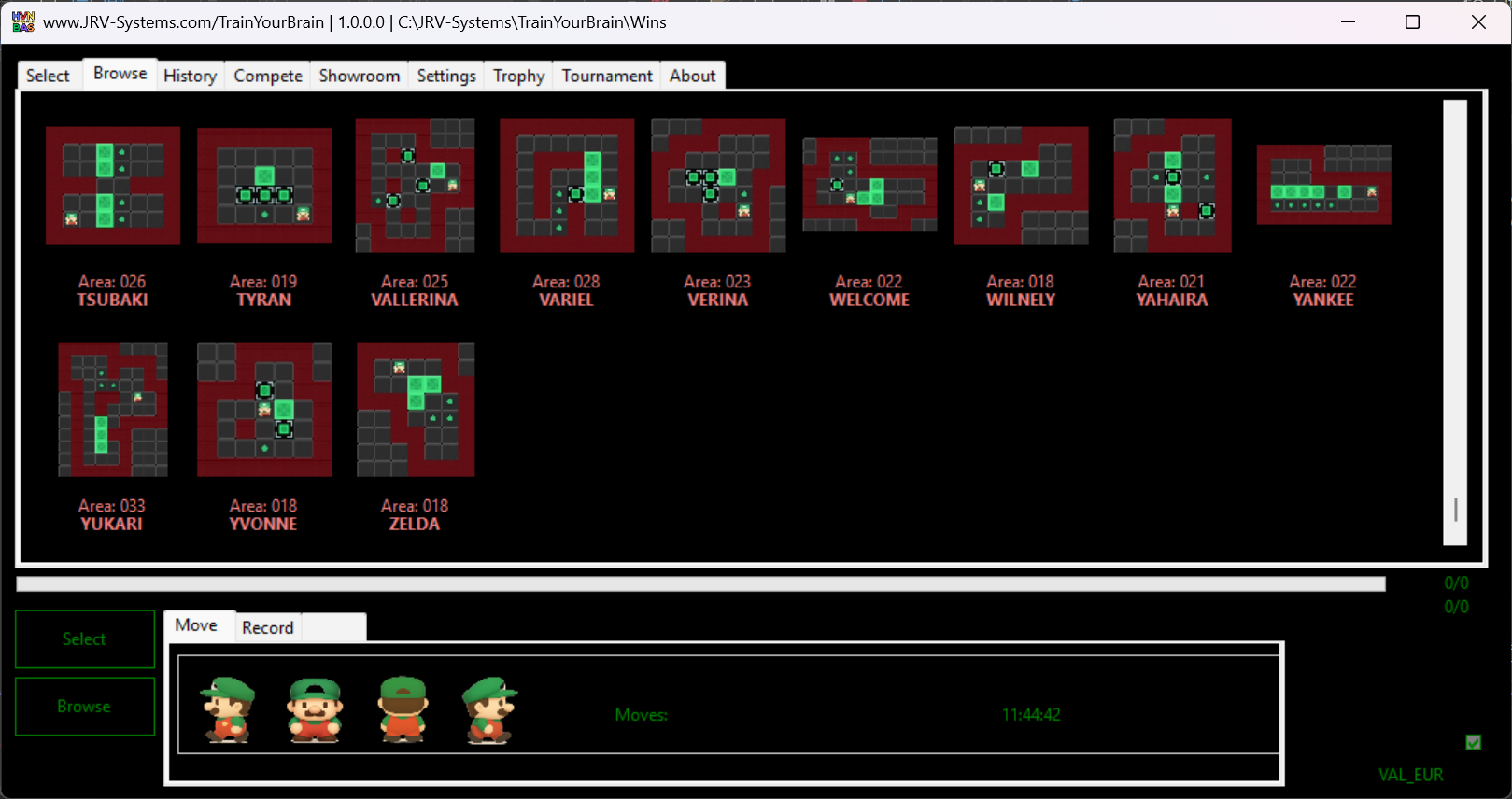Screen dimensions: 1512x799
Task: Go to the Showroom tab
Action: coord(360,76)
